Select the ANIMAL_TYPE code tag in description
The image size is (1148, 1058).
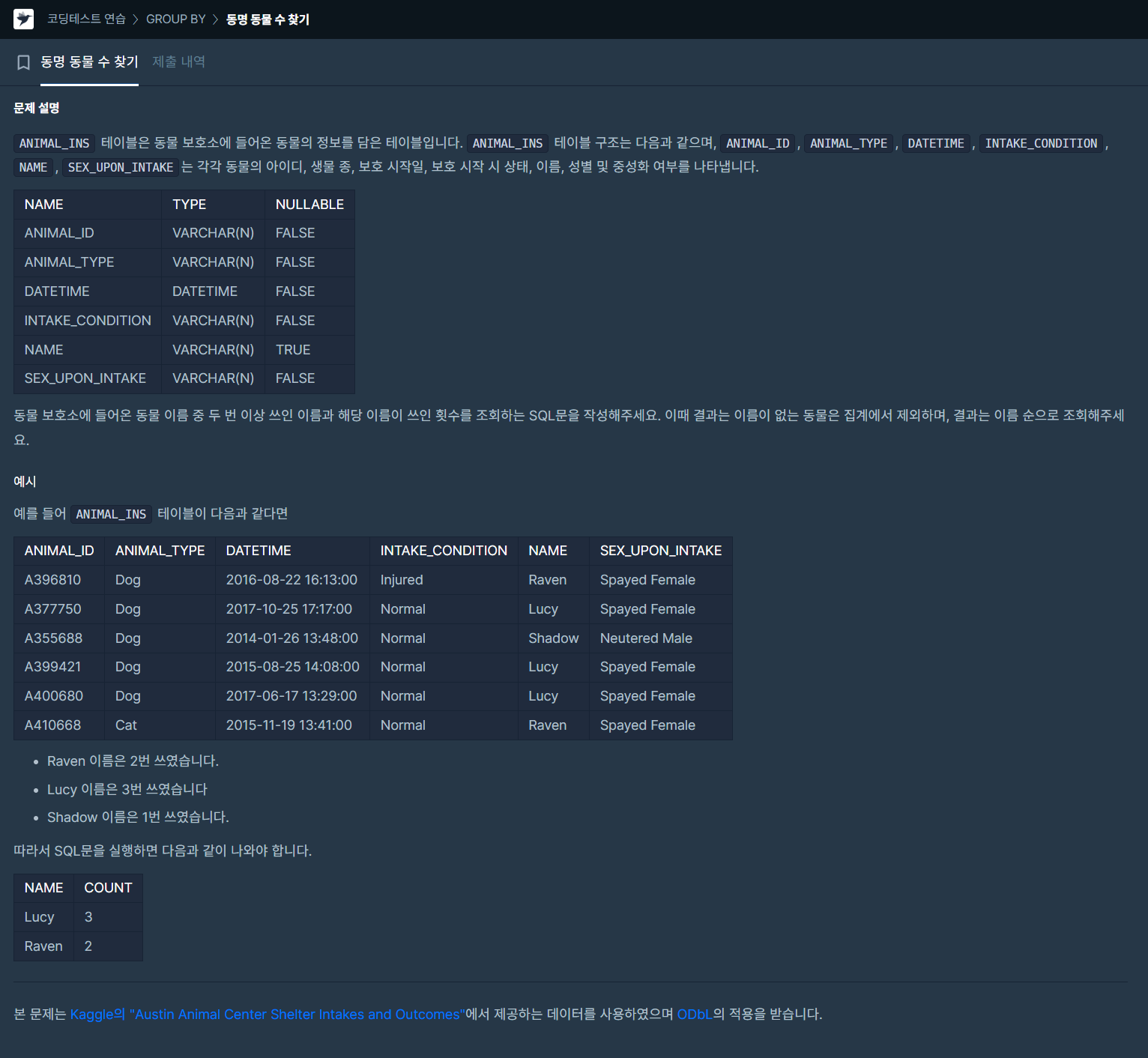(848, 143)
